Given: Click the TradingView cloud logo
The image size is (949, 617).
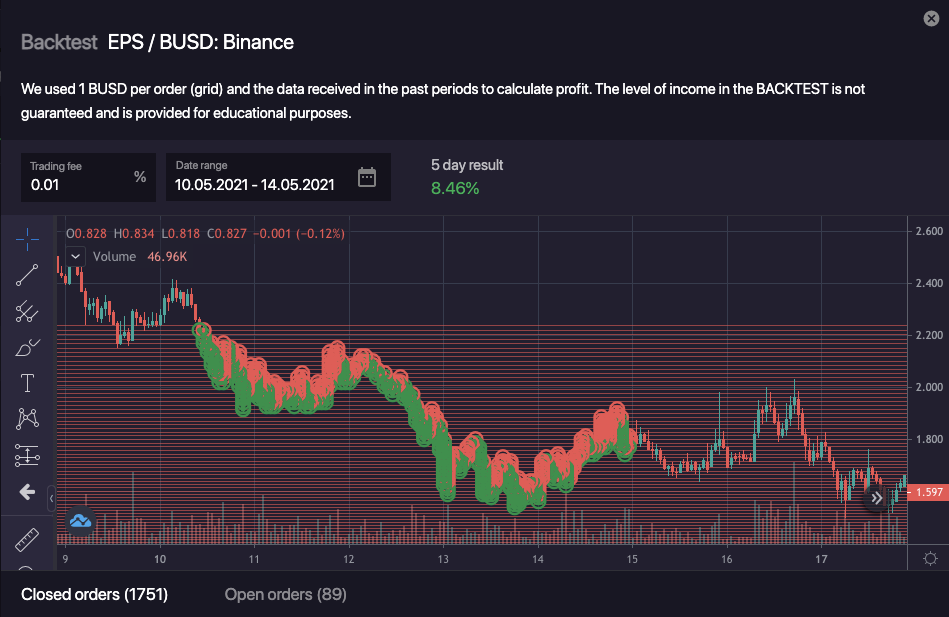Looking at the screenshot, I should (x=80, y=521).
